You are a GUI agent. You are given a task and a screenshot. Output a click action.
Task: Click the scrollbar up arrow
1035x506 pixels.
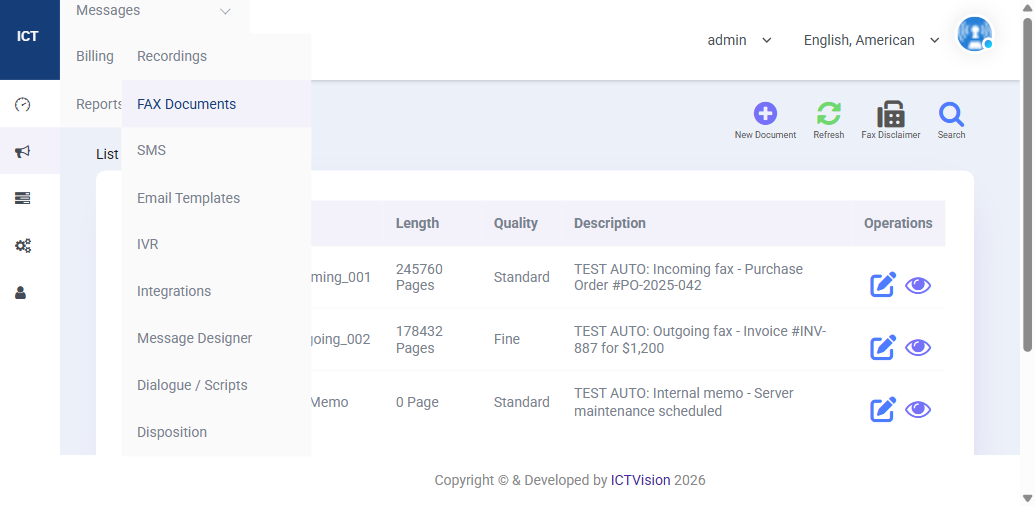click(1028, 7)
